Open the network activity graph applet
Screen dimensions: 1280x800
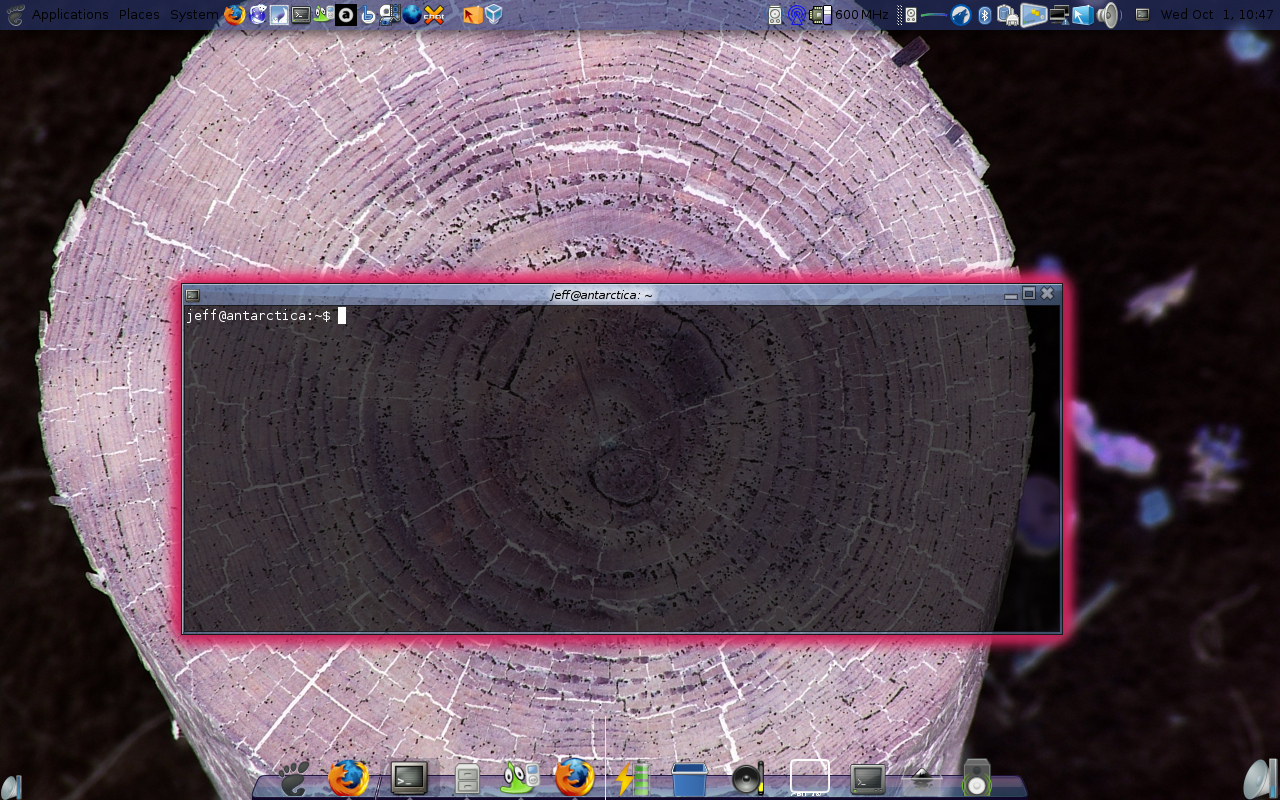pos(933,15)
